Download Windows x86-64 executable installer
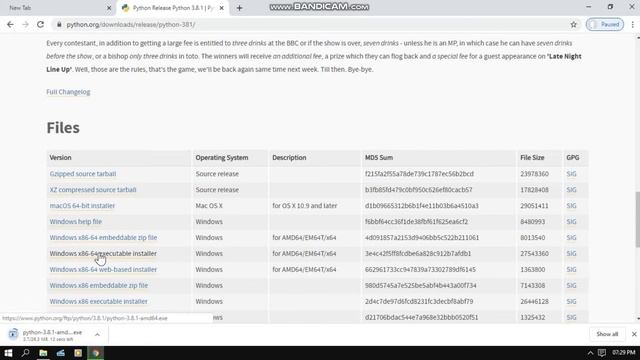Viewport: 640px width, 360px height. pos(103,253)
